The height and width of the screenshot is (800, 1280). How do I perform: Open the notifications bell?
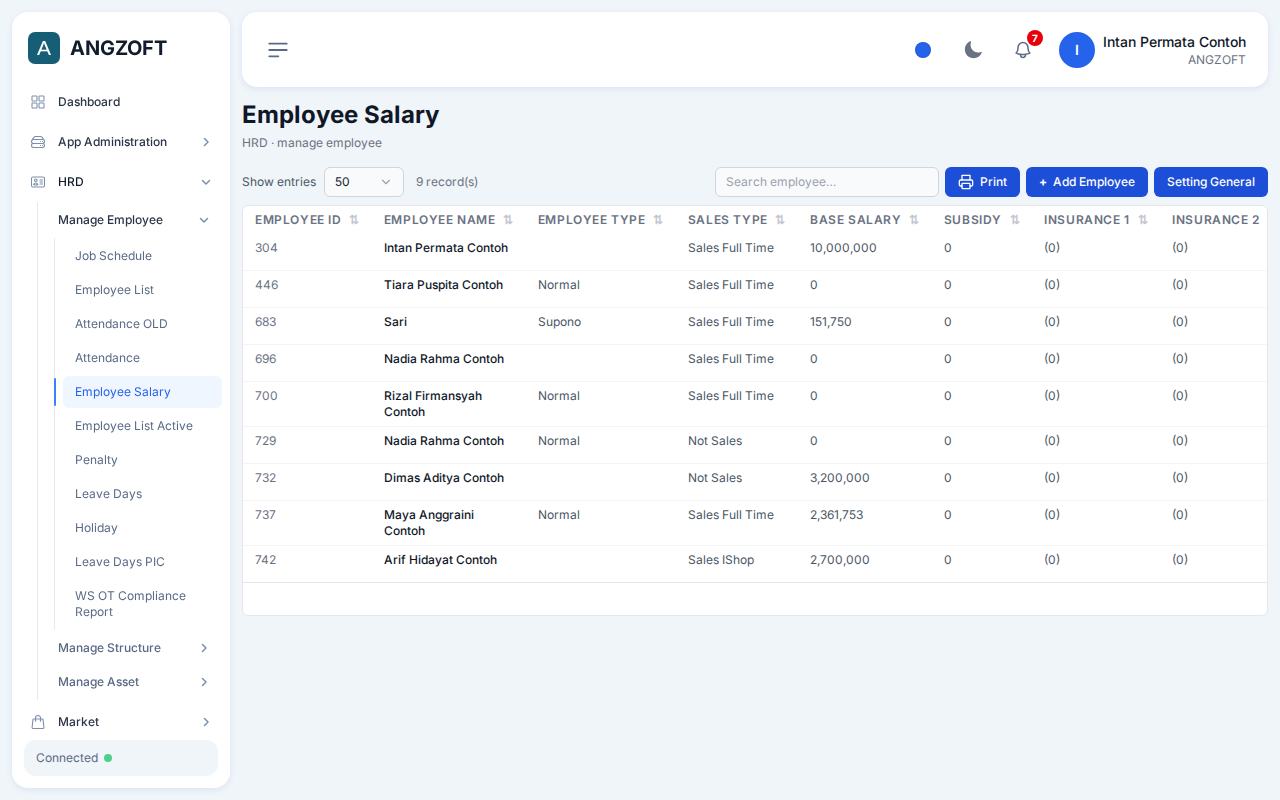tap(1023, 50)
